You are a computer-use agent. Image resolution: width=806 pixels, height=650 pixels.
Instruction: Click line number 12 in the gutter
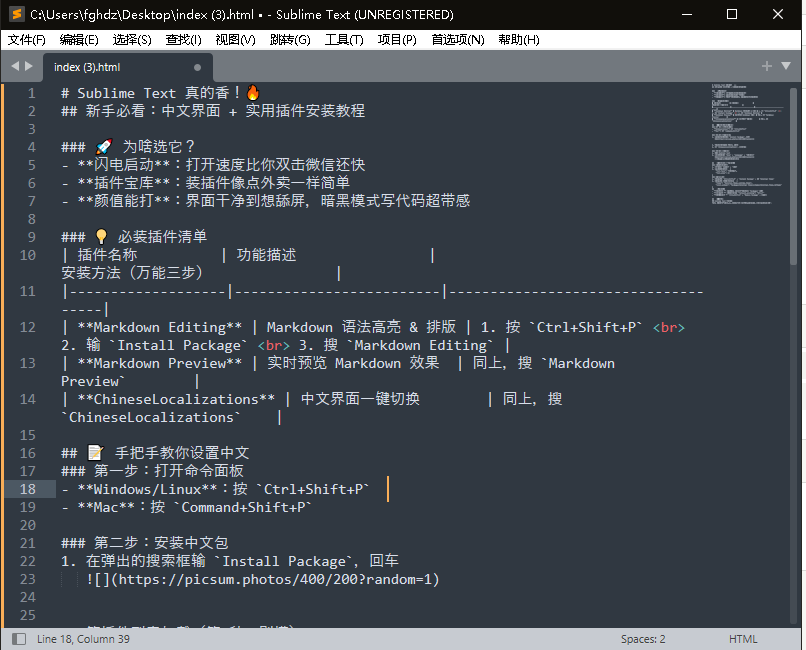[x=28, y=327]
